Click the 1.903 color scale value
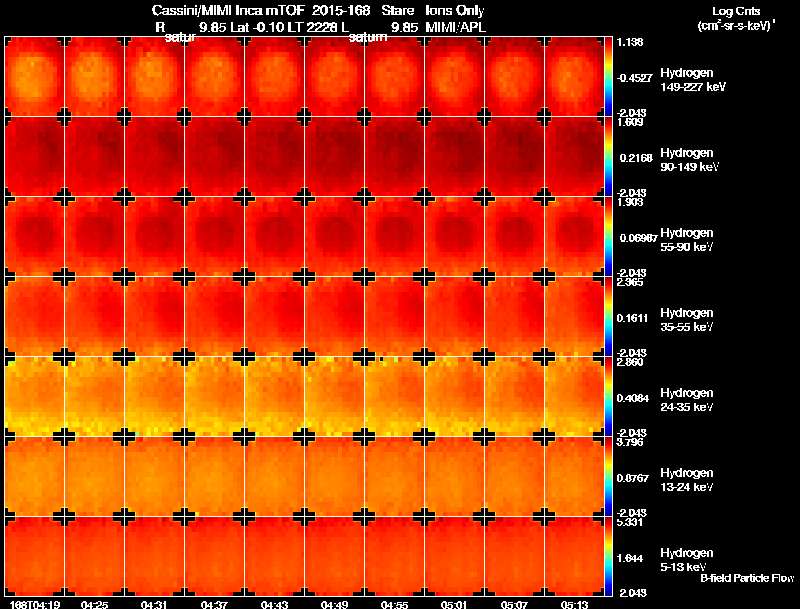 [x=630, y=202]
